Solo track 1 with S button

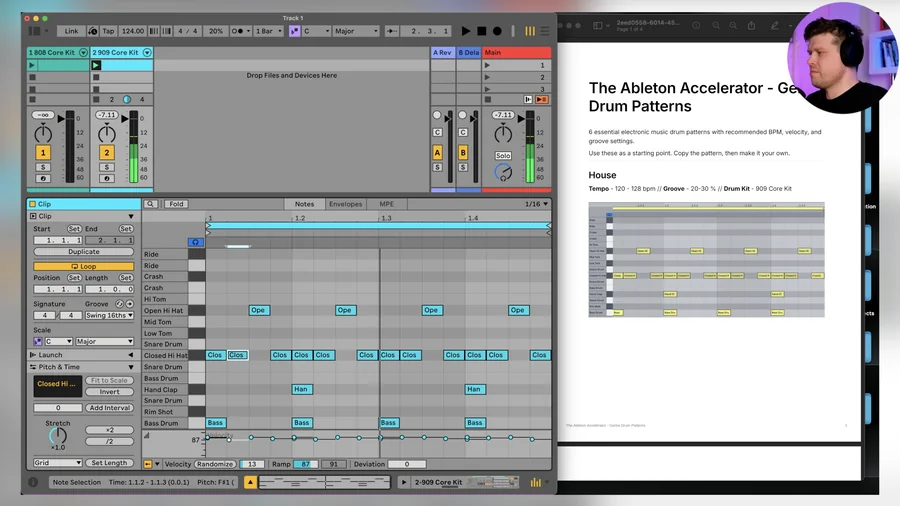tap(43, 167)
